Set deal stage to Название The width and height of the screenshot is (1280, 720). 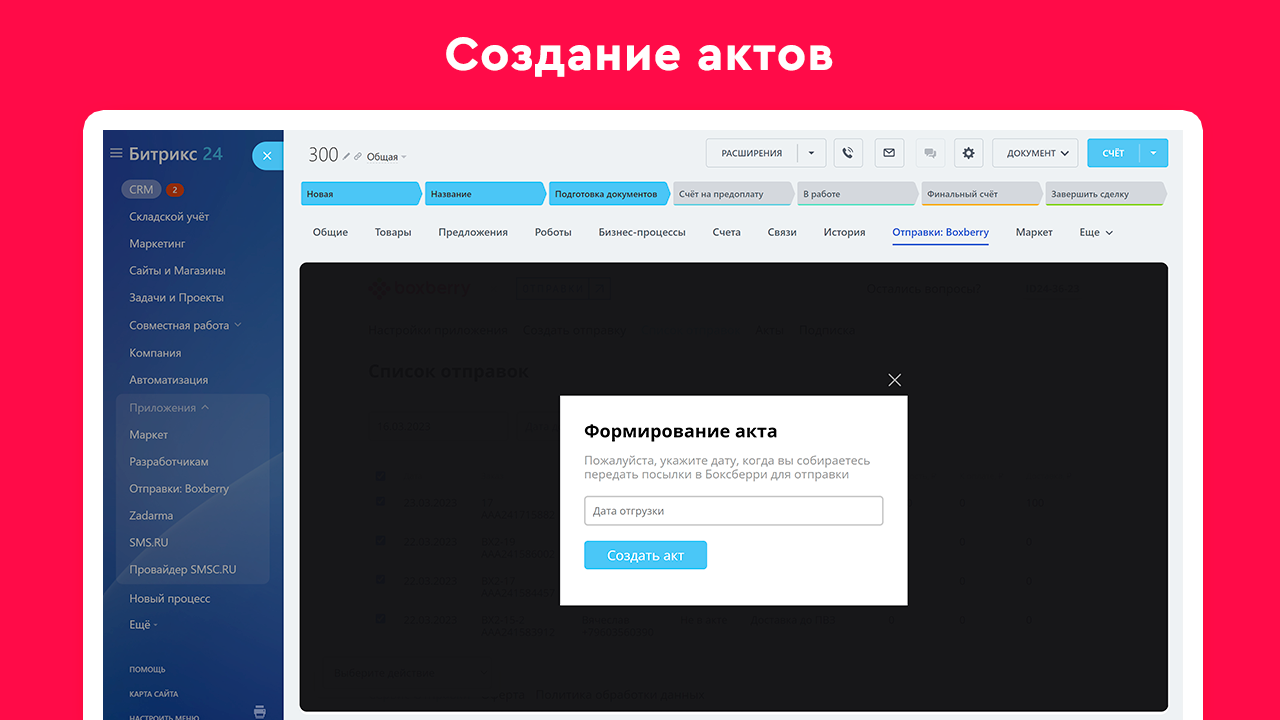[x=485, y=194]
